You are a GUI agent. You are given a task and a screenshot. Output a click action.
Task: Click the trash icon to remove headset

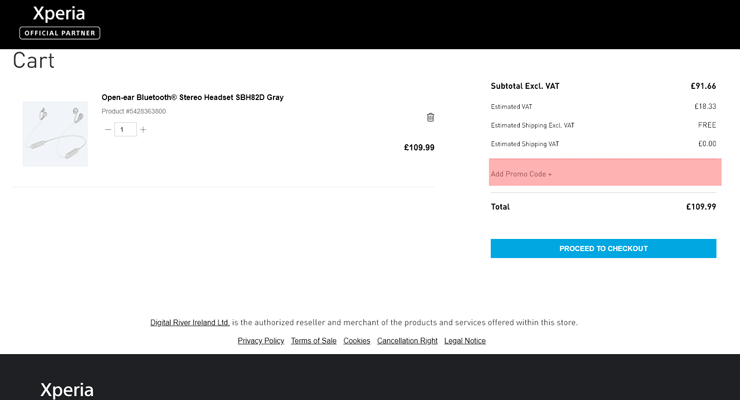coord(430,117)
